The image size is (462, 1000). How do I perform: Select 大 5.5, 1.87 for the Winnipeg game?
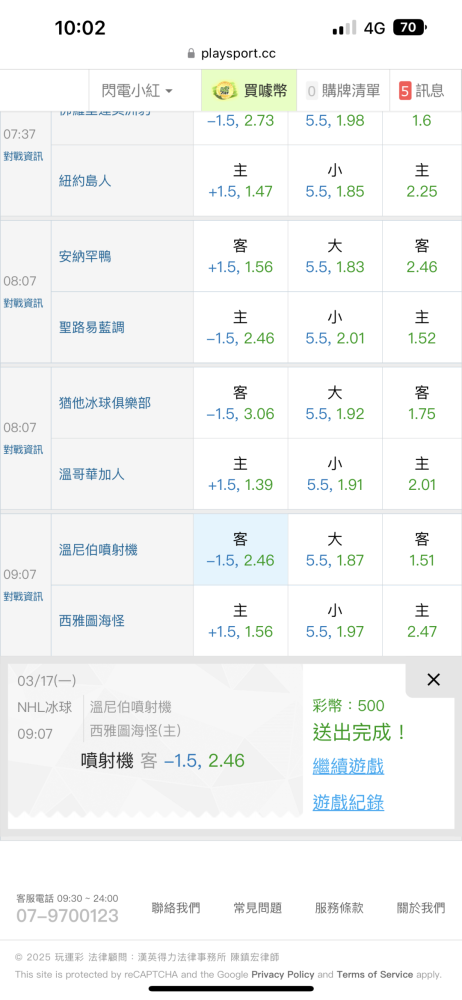click(x=335, y=550)
